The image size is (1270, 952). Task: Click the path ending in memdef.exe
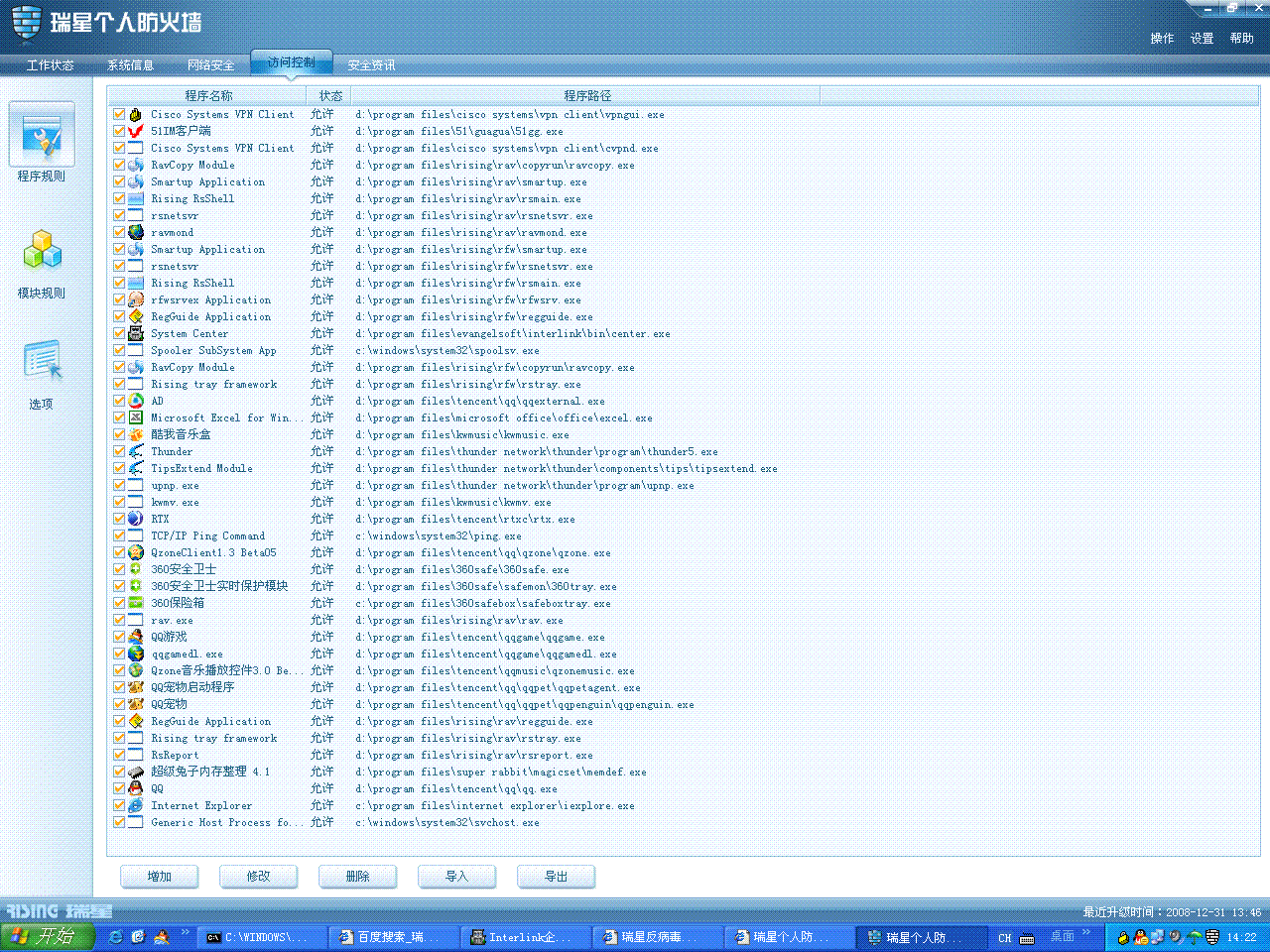point(501,773)
